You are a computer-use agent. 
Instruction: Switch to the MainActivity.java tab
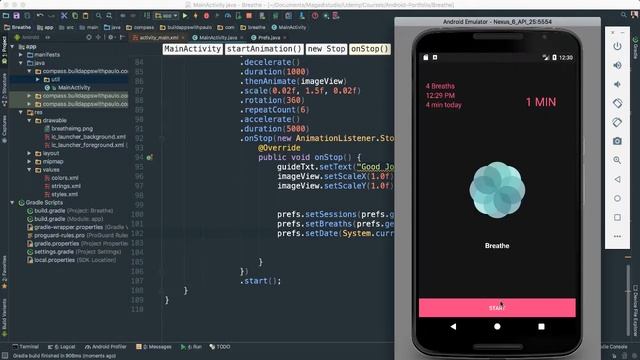coord(218,38)
